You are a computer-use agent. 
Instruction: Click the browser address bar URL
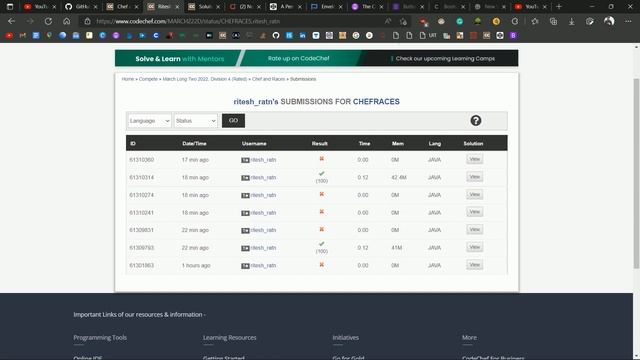coord(188,21)
